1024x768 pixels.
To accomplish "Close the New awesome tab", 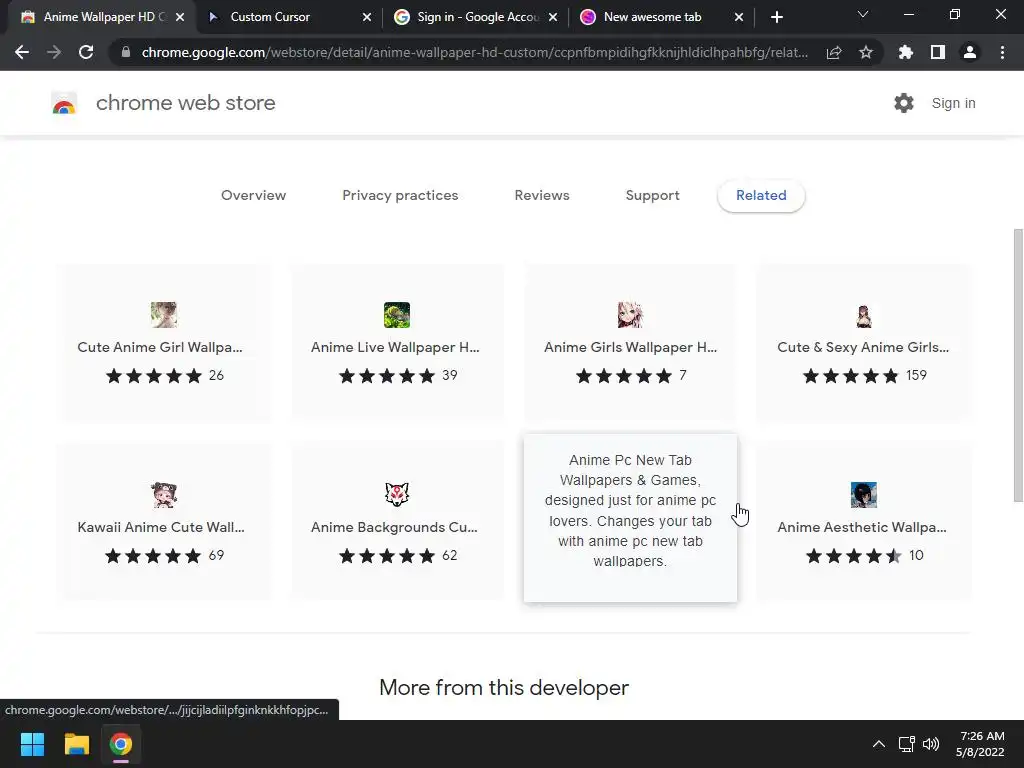I will coord(739,18).
